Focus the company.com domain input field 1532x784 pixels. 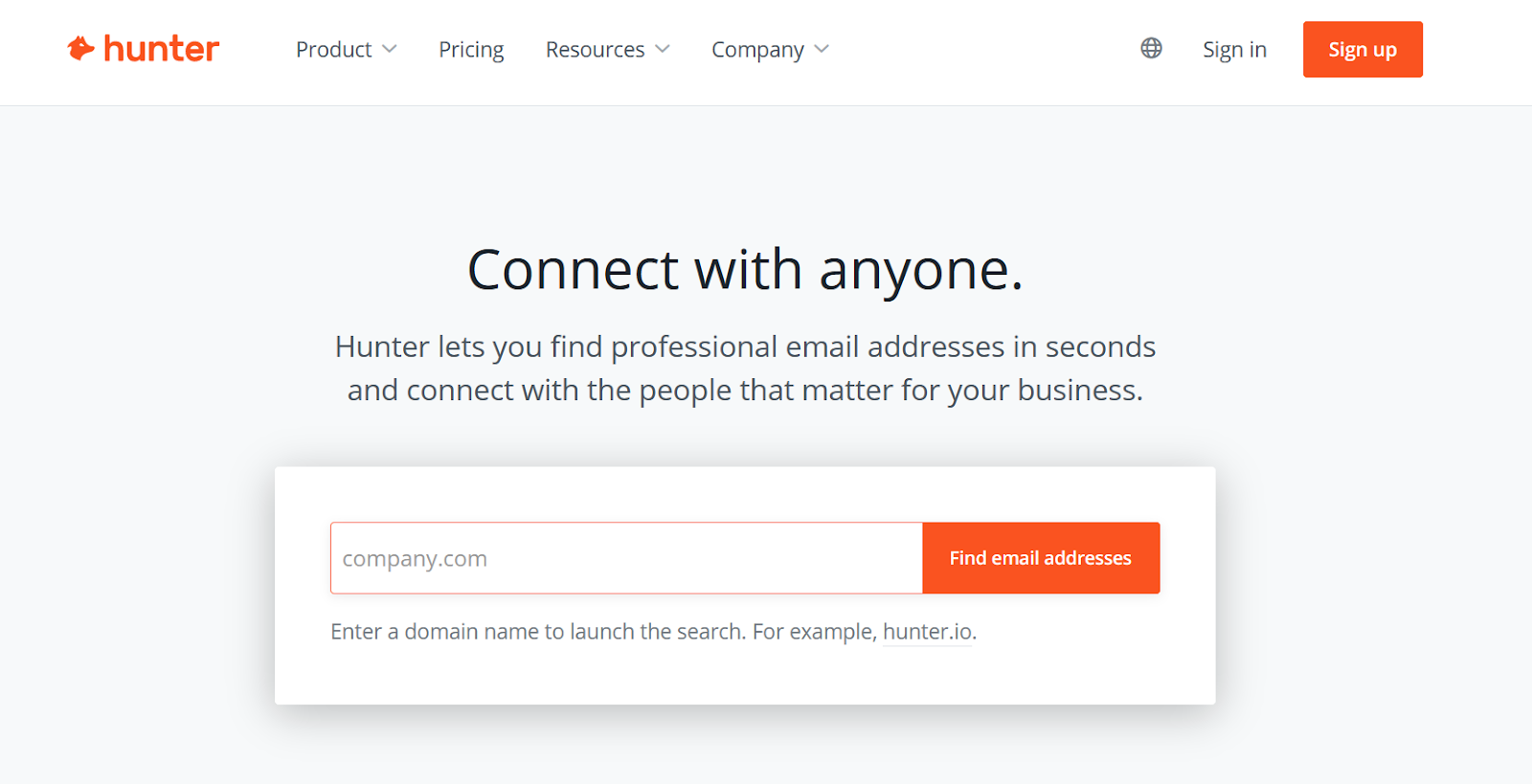626,558
